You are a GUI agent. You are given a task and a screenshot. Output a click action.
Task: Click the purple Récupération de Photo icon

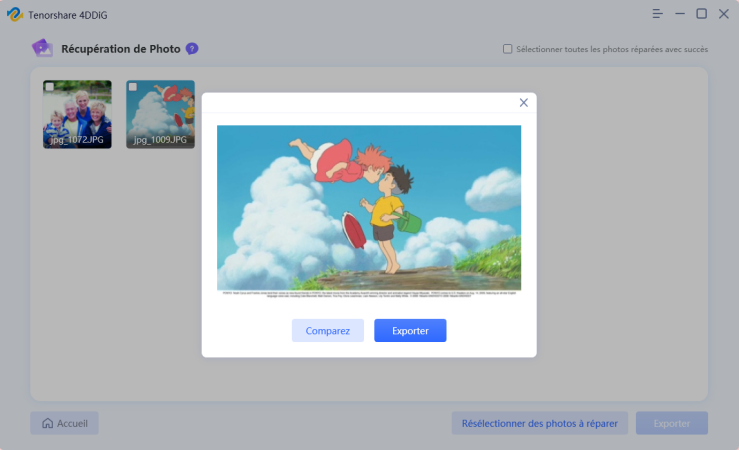42,48
